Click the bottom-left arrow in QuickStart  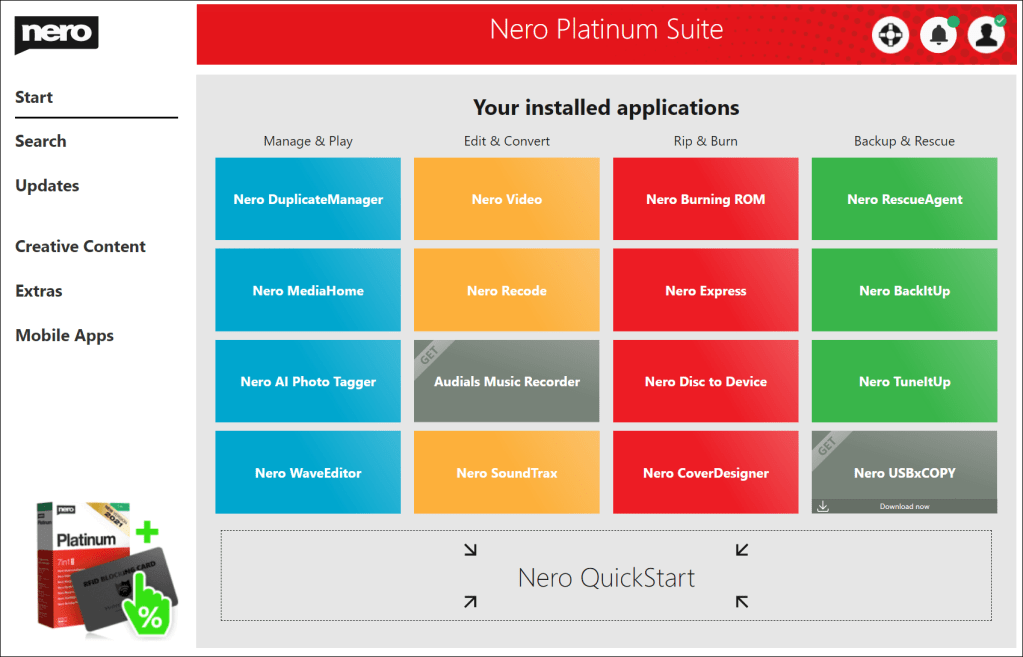tap(471, 601)
